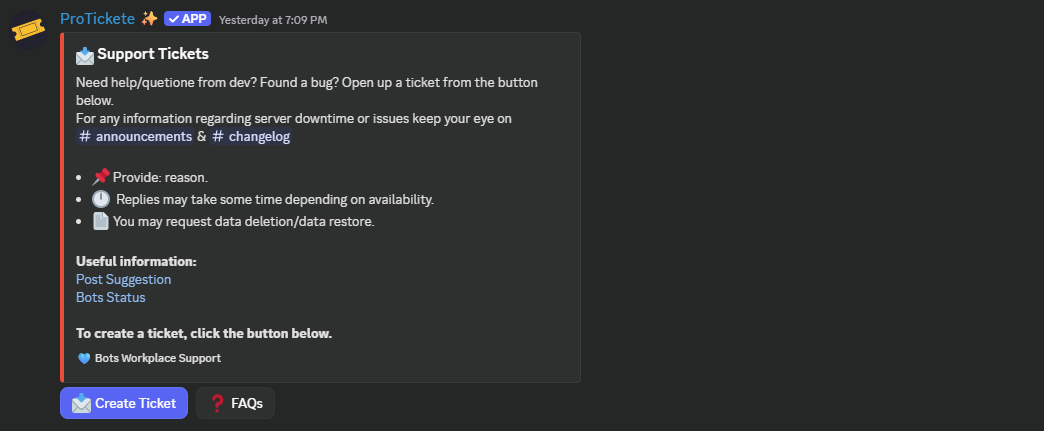Click the red question mark FAQs icon

(x=217, y=403)
